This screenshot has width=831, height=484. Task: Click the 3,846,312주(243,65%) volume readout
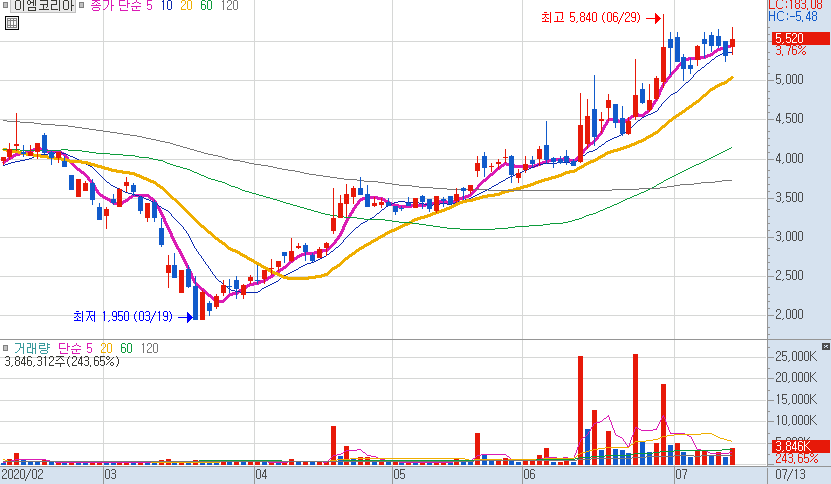pyautogui.click(x=61, y=362)
